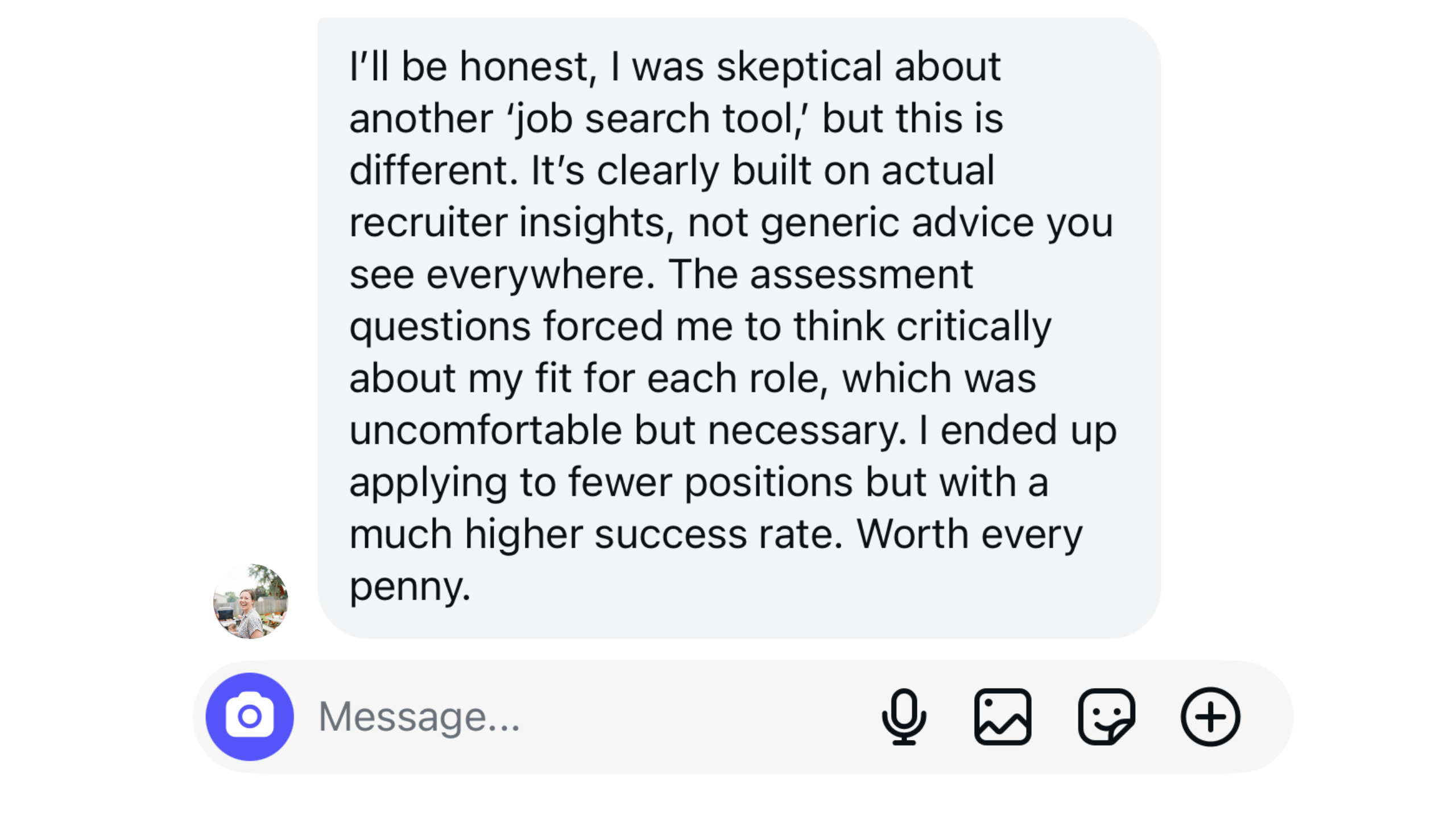This screenshot has width=1456, height=819.
Task: Toggle camera mode from the message bar
Action: click(249, 715)
